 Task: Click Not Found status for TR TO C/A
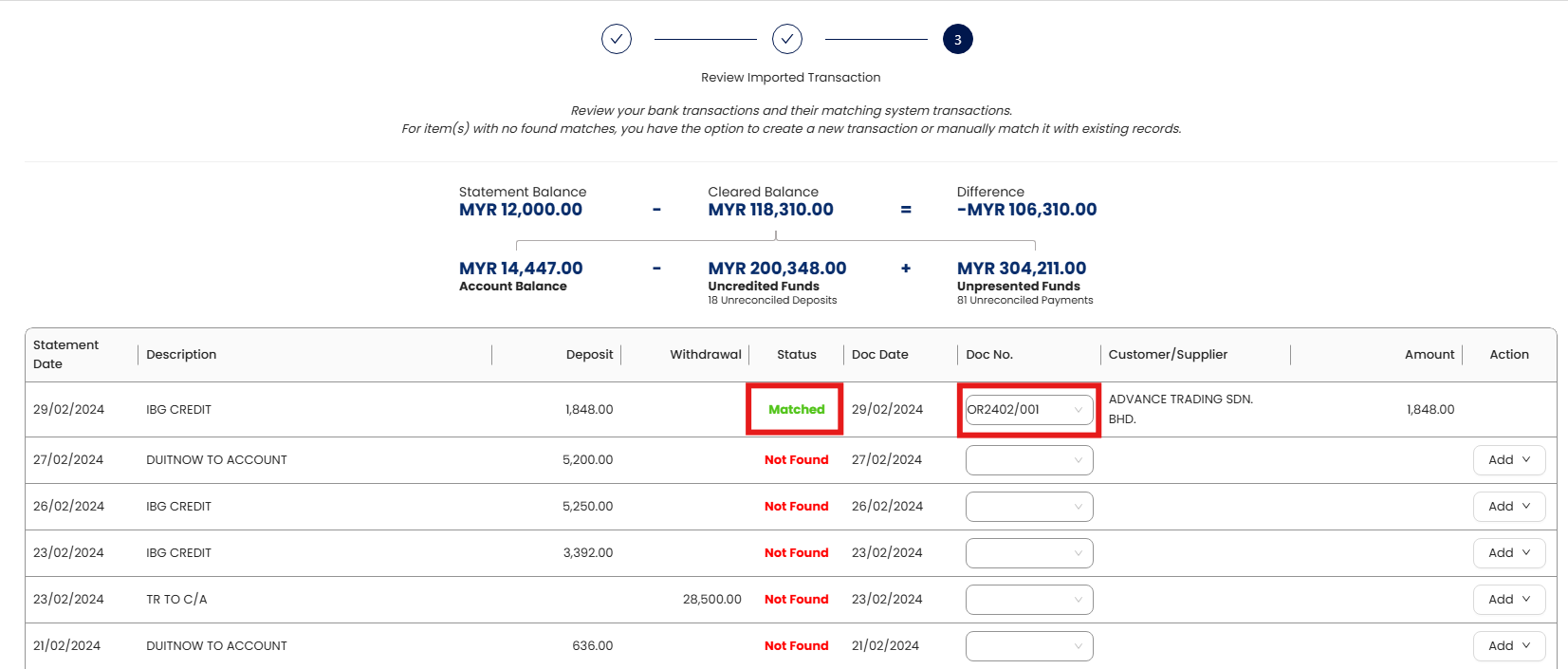(x=796, y=600)
